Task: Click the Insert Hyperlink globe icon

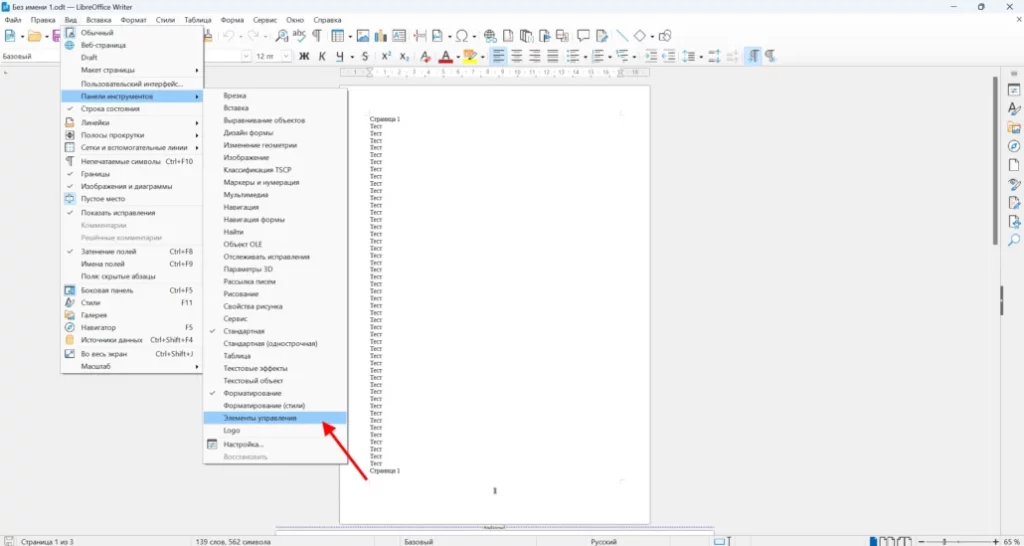Action: pyautogui.click(x=490, y=35)
